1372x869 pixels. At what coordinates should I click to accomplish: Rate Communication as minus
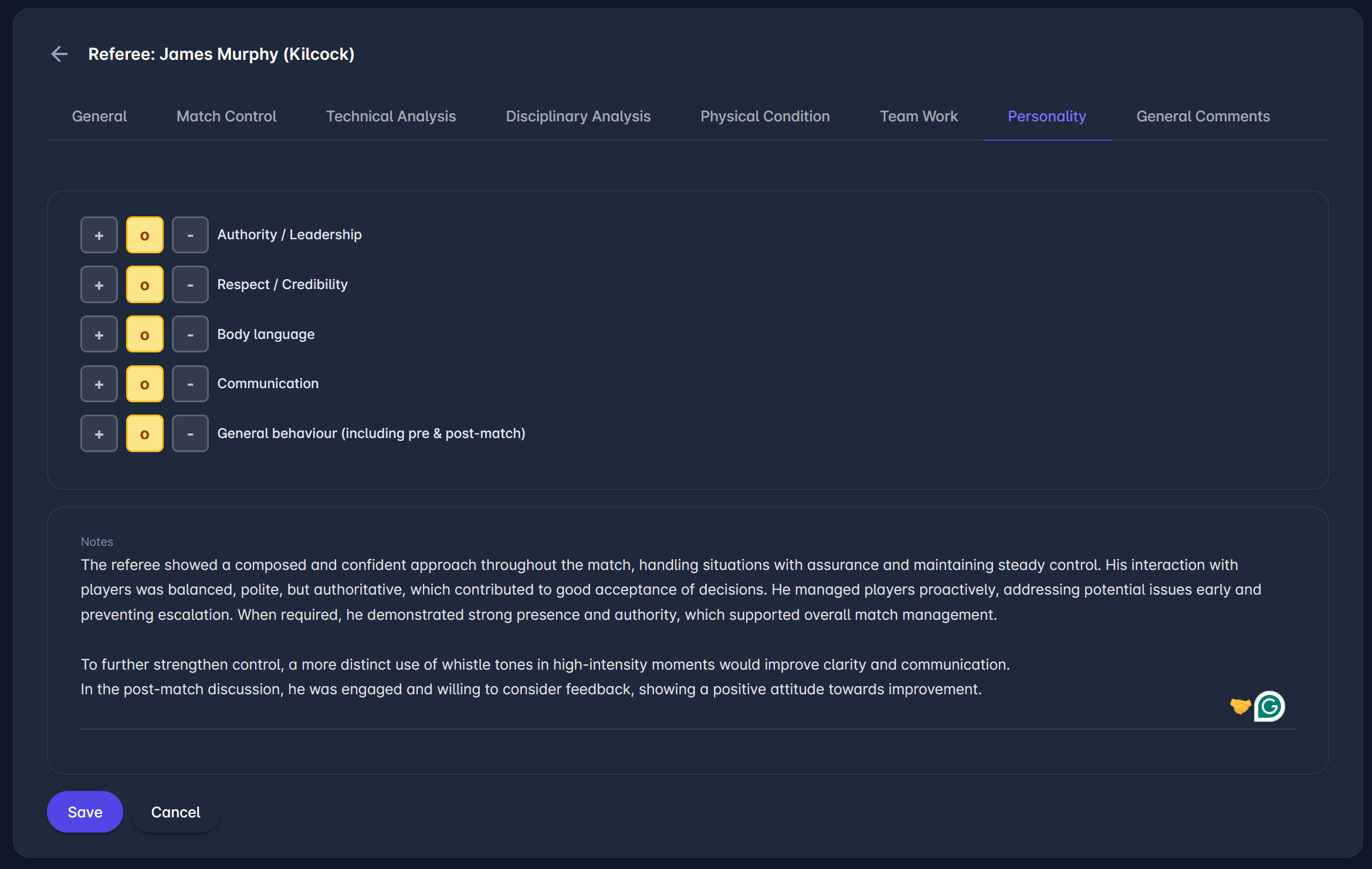190,384
